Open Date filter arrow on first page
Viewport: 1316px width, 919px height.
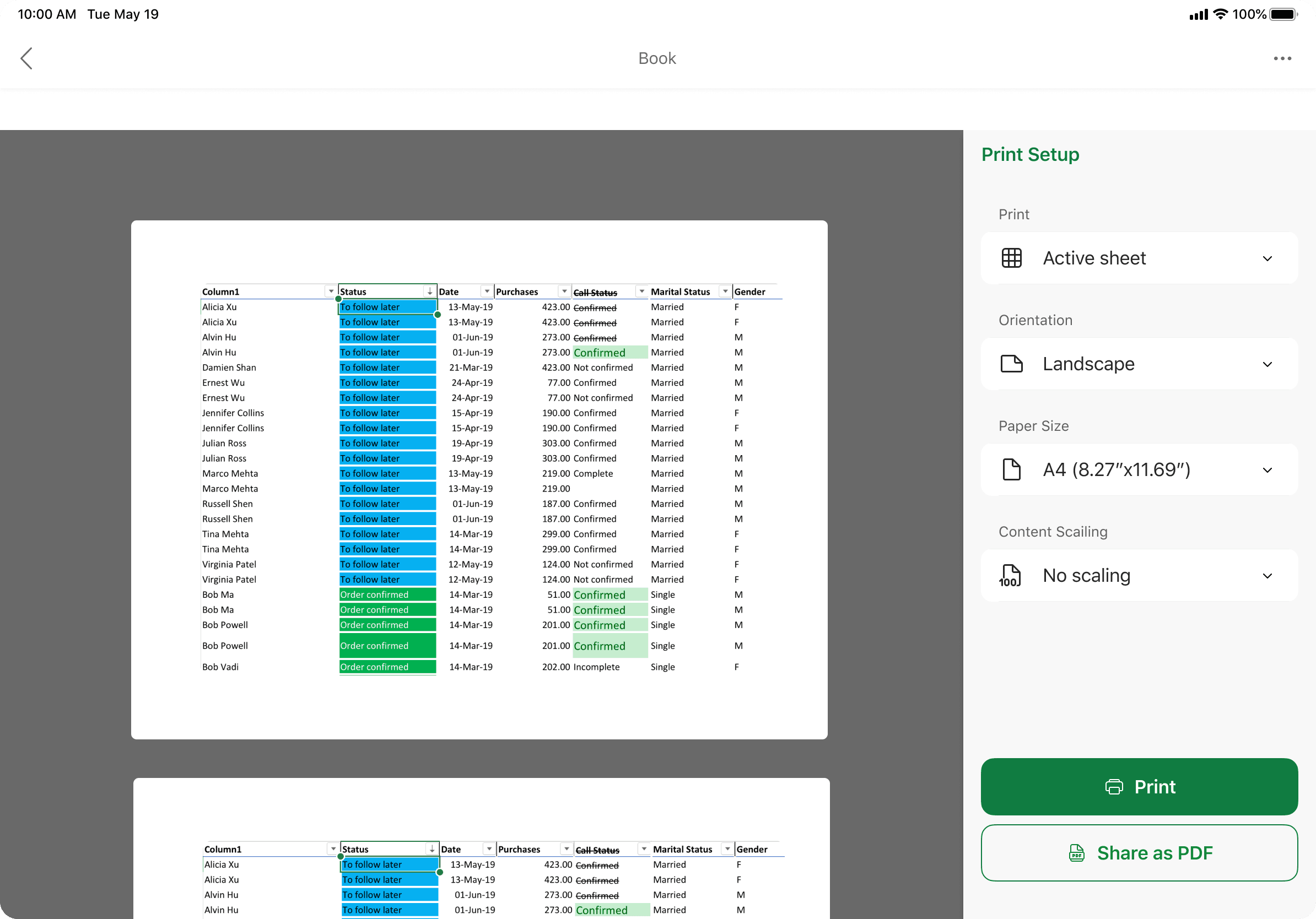pyautogui.click(x=487, y=291)
